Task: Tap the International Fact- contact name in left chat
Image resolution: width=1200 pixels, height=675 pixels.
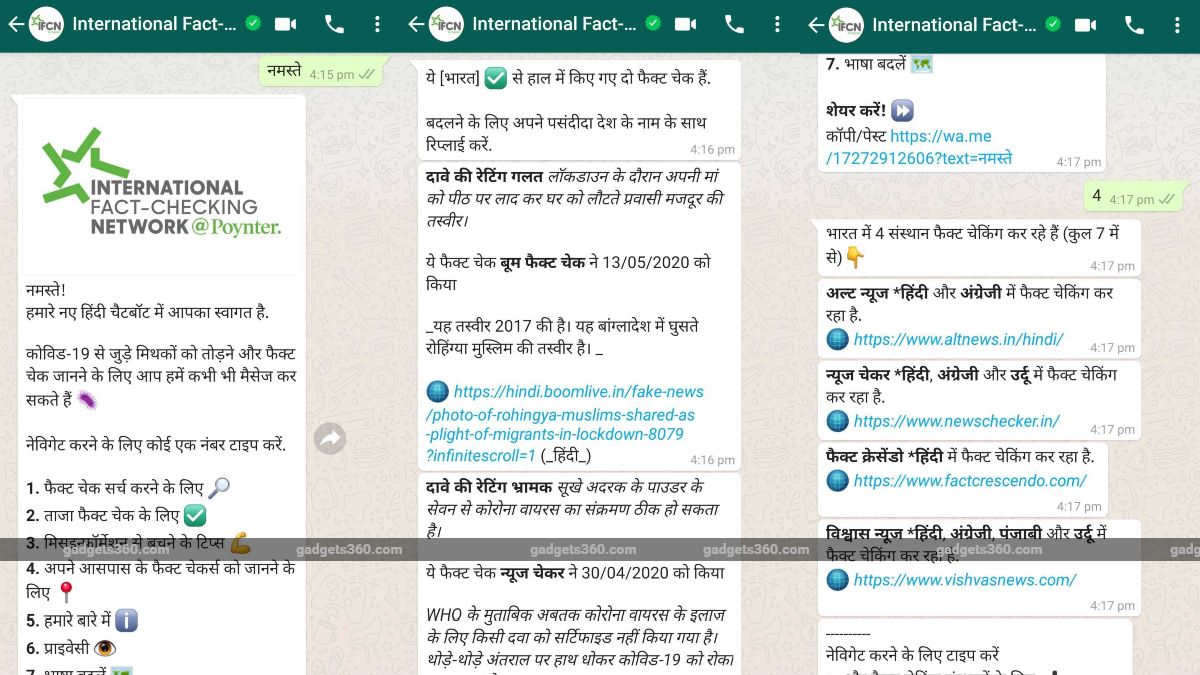Action: click(x=154, y=25)
